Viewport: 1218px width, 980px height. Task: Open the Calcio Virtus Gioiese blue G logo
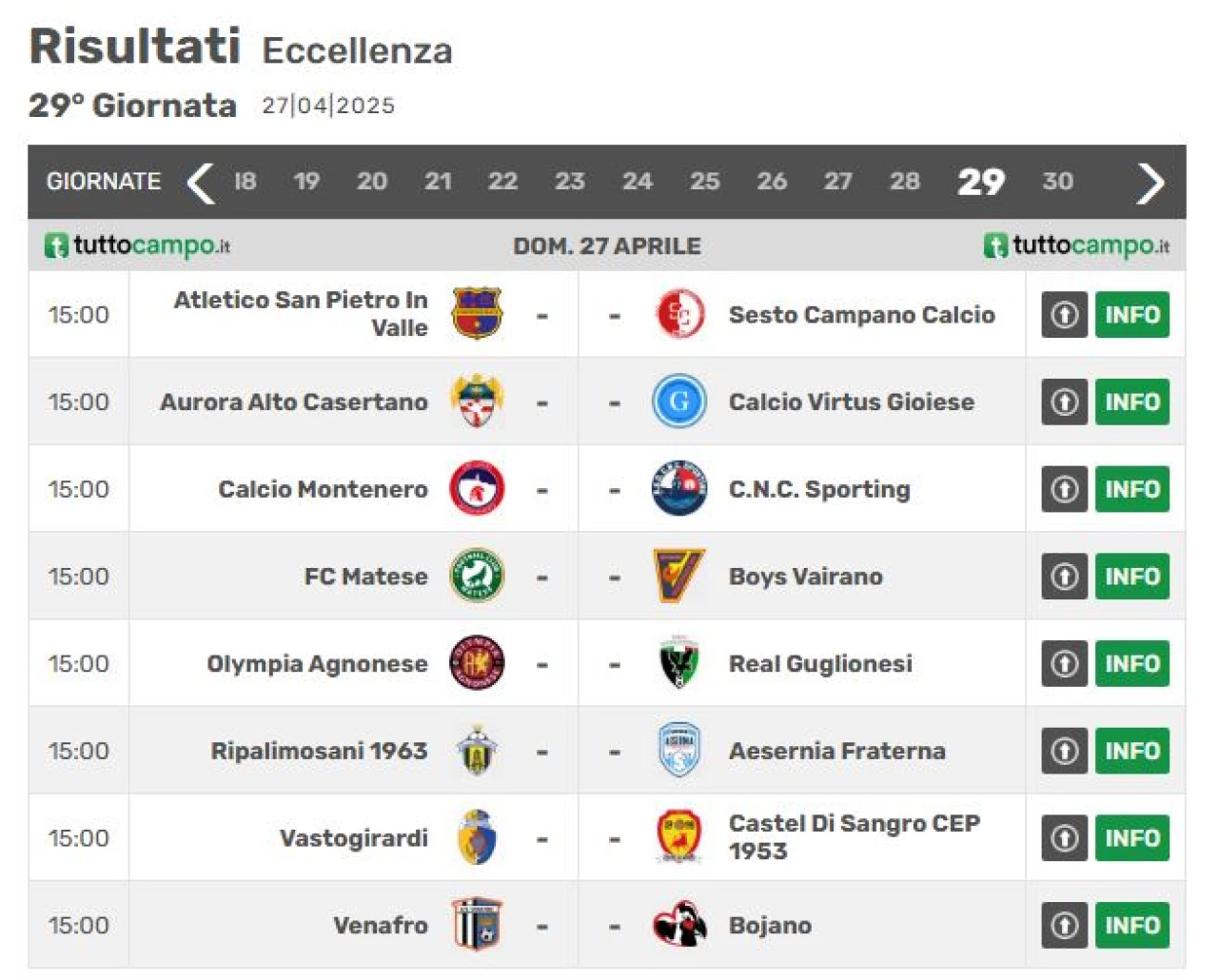coord(679,402)
